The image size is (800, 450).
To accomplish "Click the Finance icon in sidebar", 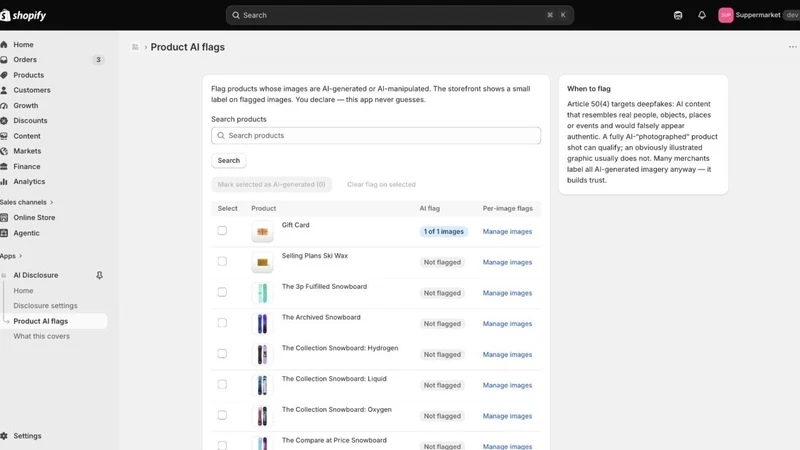I will (4, 166).
